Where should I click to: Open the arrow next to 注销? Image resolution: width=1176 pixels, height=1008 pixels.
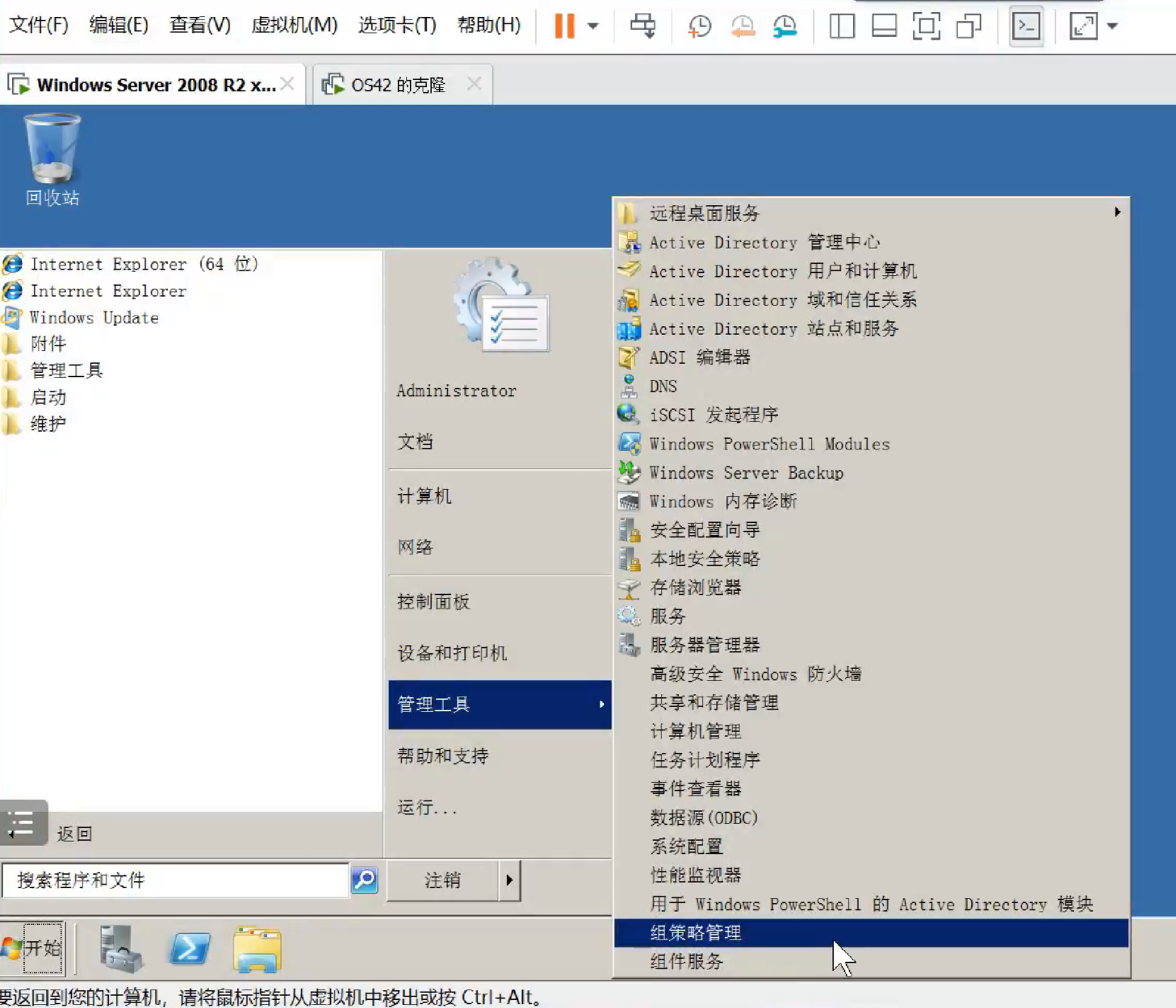point(509,880)
